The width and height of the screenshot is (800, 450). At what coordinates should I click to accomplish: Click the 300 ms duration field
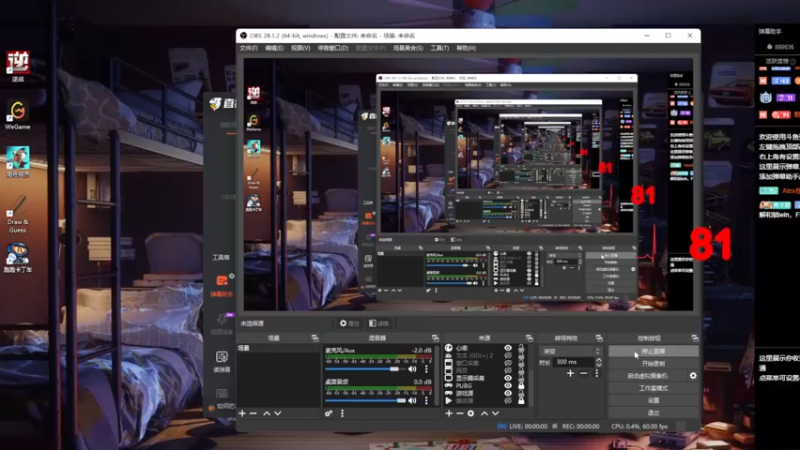pyautogui.click(x=574, y=362)
